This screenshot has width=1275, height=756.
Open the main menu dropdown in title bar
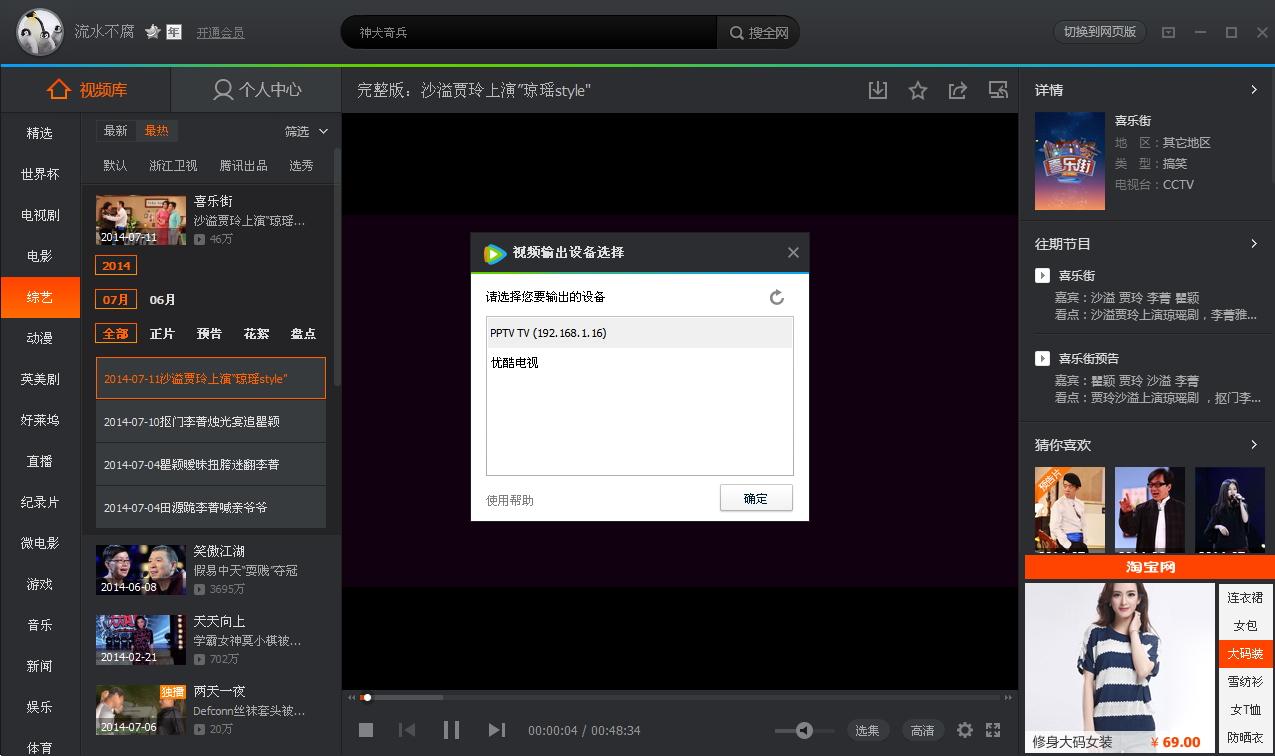[1168, 32]
